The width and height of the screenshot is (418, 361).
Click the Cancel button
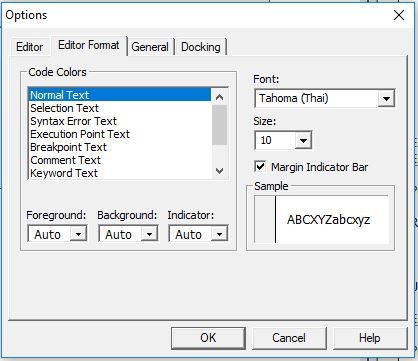[x=289, y=338]
